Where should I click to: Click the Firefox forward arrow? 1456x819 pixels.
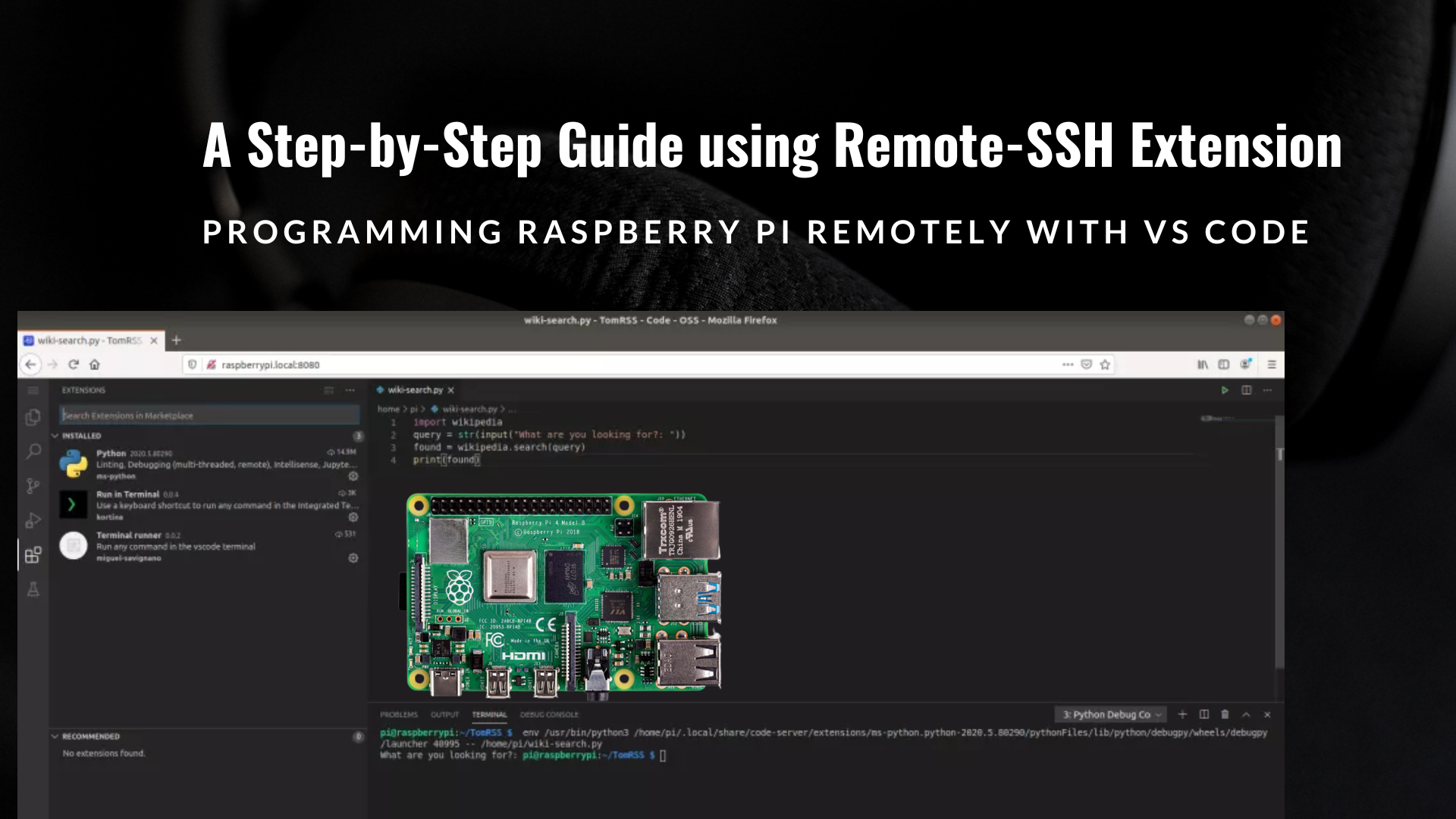pos(52,364)
